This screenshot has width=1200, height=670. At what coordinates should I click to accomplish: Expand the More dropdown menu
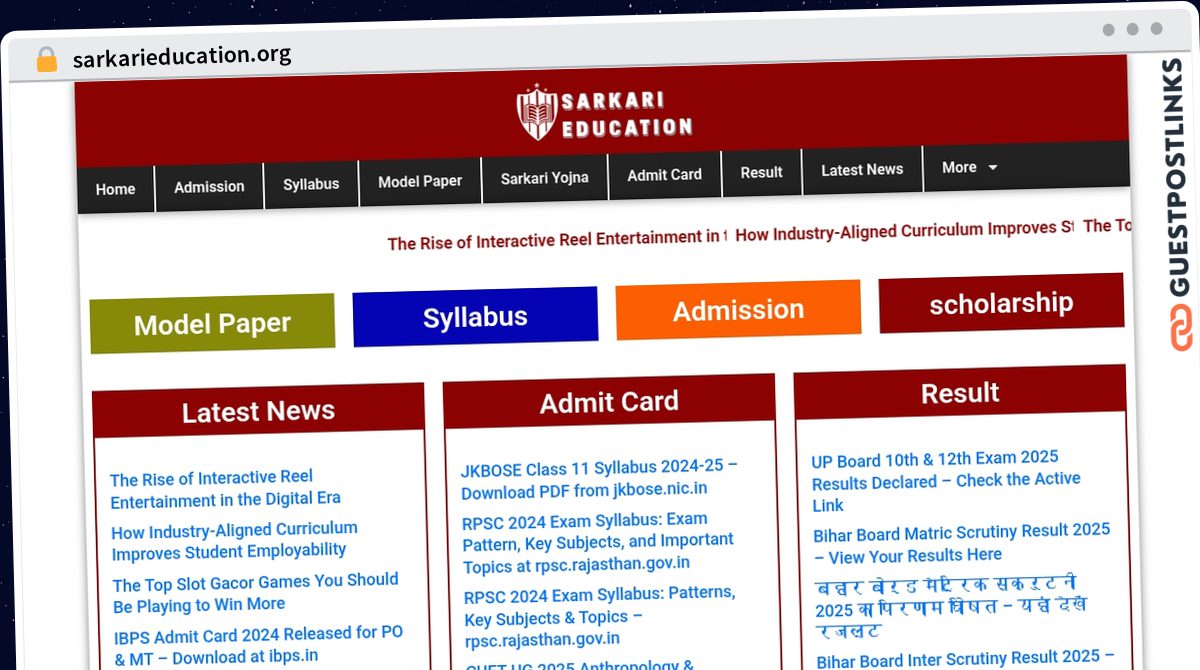point(970,167)
